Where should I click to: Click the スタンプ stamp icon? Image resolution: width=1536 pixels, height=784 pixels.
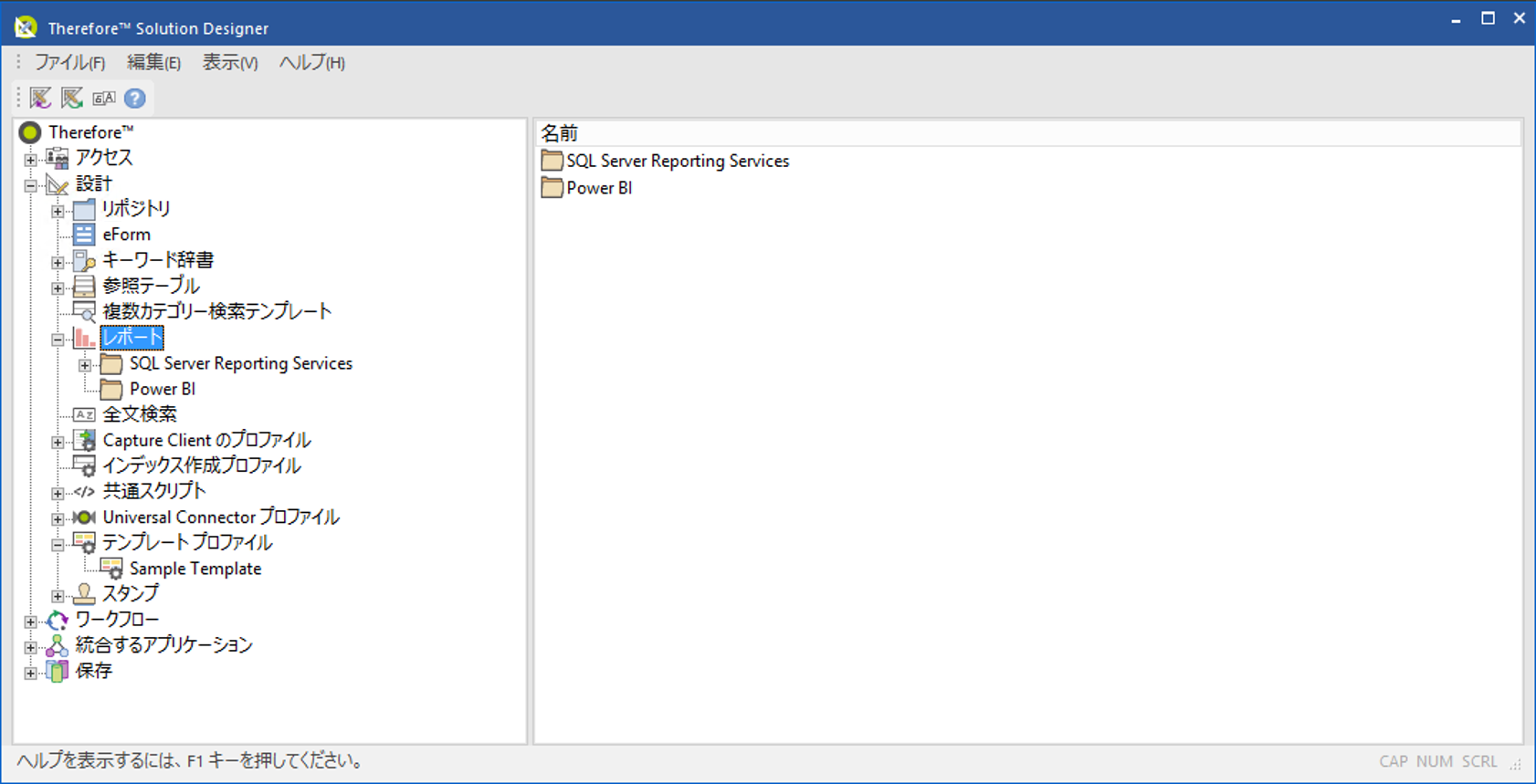tap(84, 594)
